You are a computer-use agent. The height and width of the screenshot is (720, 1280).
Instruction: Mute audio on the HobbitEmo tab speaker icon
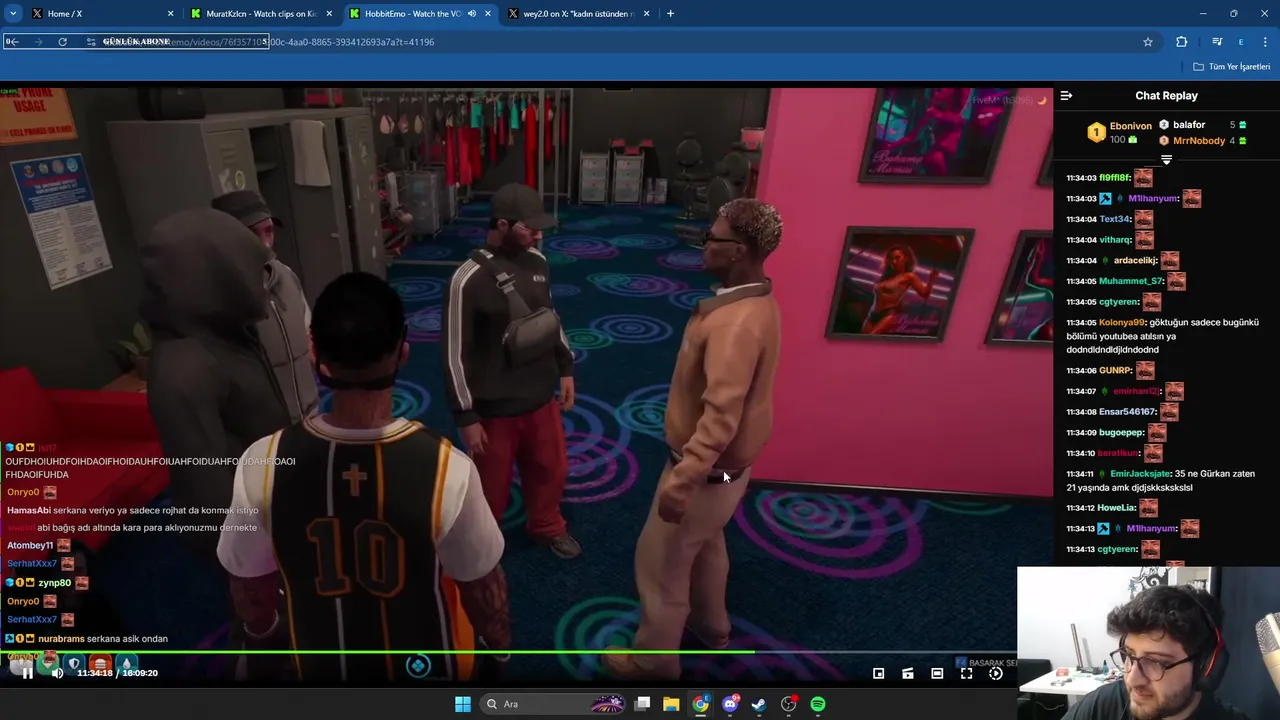472,14
